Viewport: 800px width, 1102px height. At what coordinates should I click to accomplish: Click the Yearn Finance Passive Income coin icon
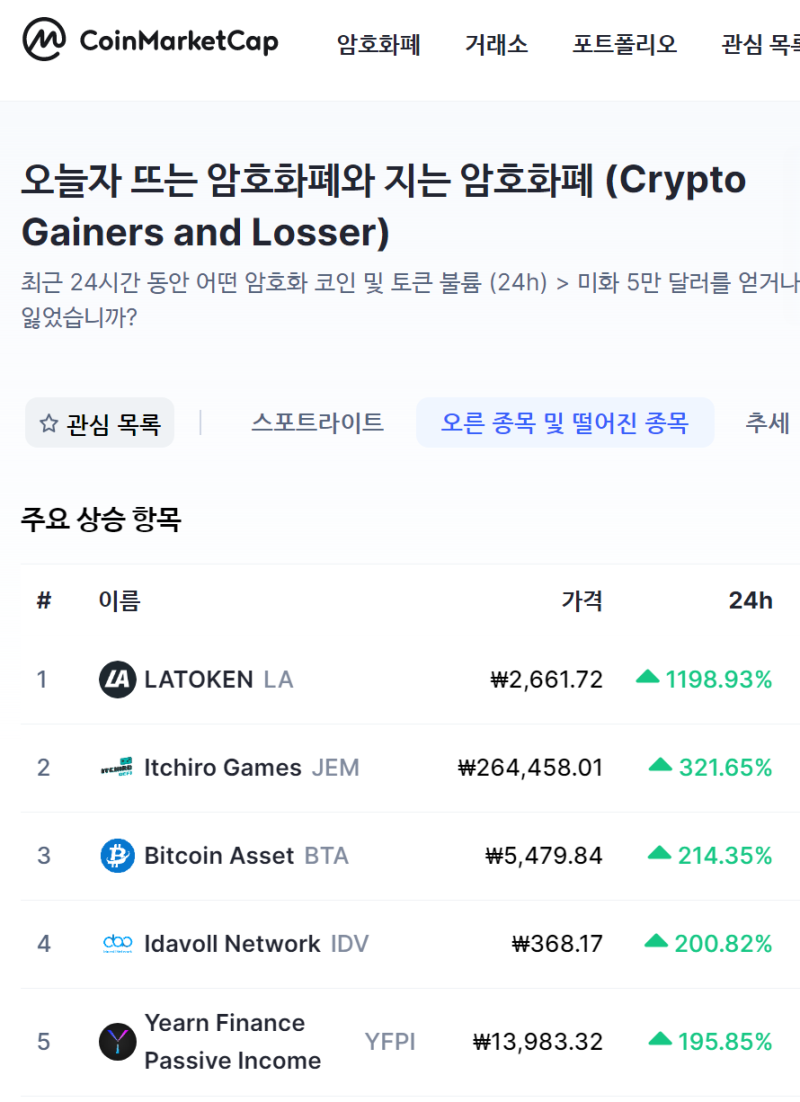coord(116,1041)
